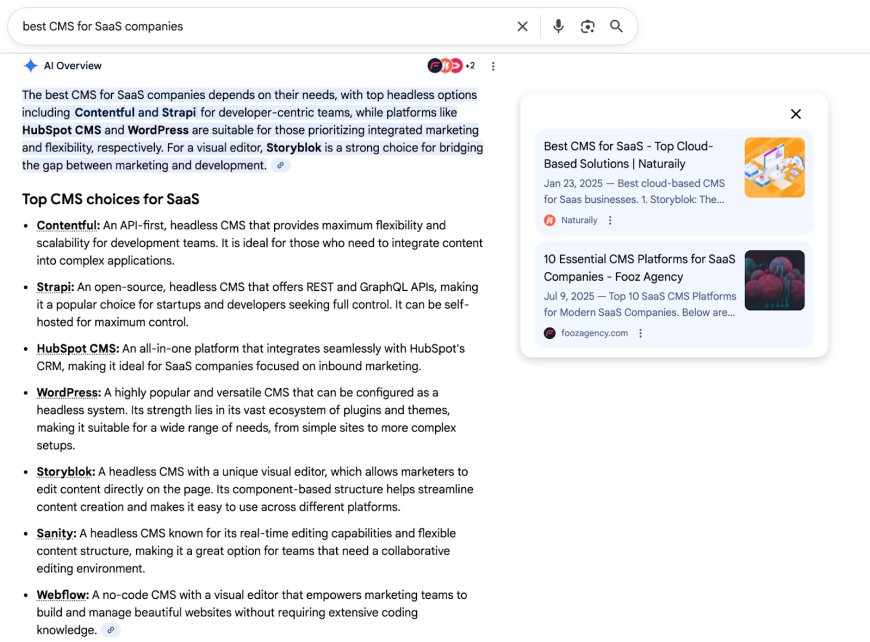Click the microphone voice search icon

(558, 26)
